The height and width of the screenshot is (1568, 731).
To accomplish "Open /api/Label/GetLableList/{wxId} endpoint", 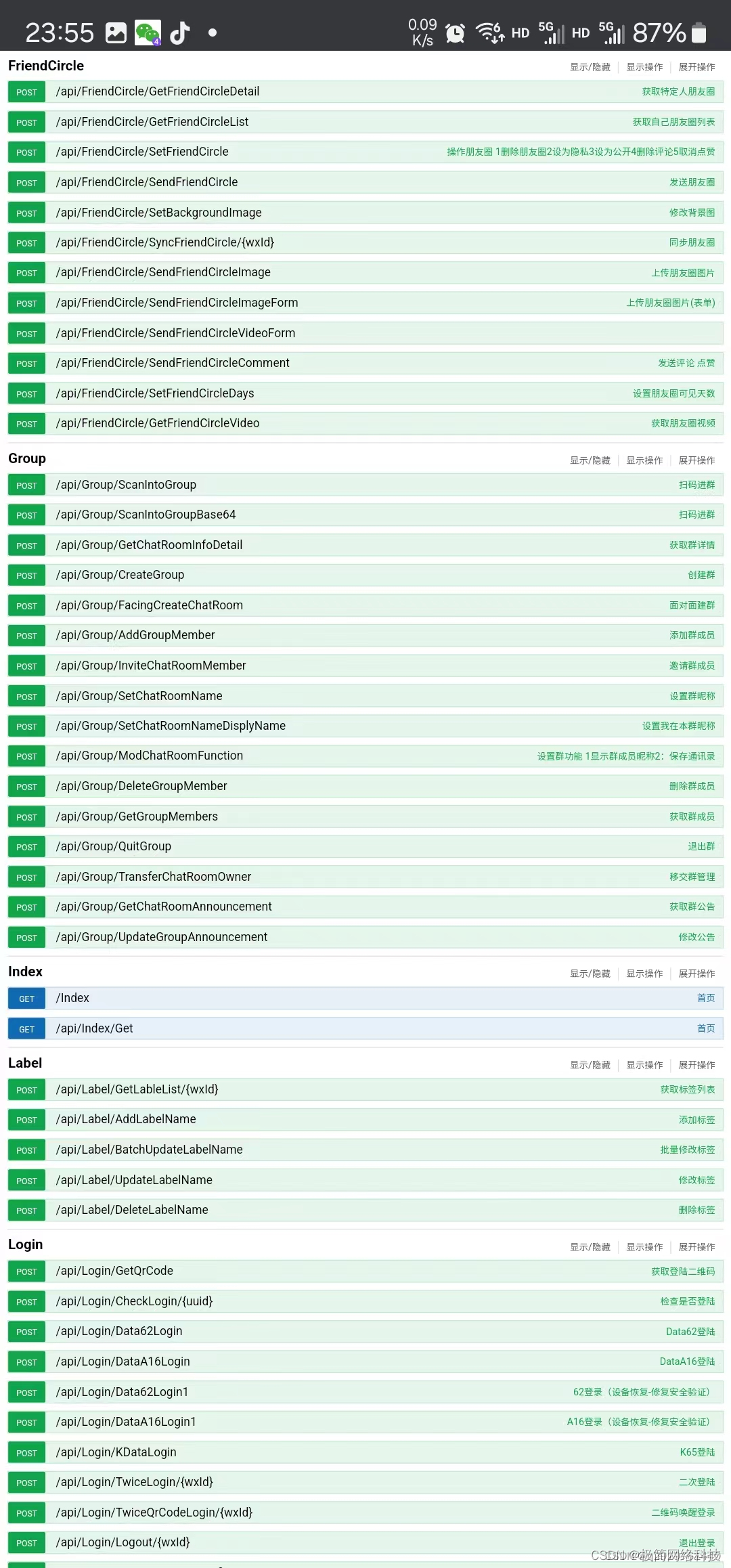I will point(365,1089).
